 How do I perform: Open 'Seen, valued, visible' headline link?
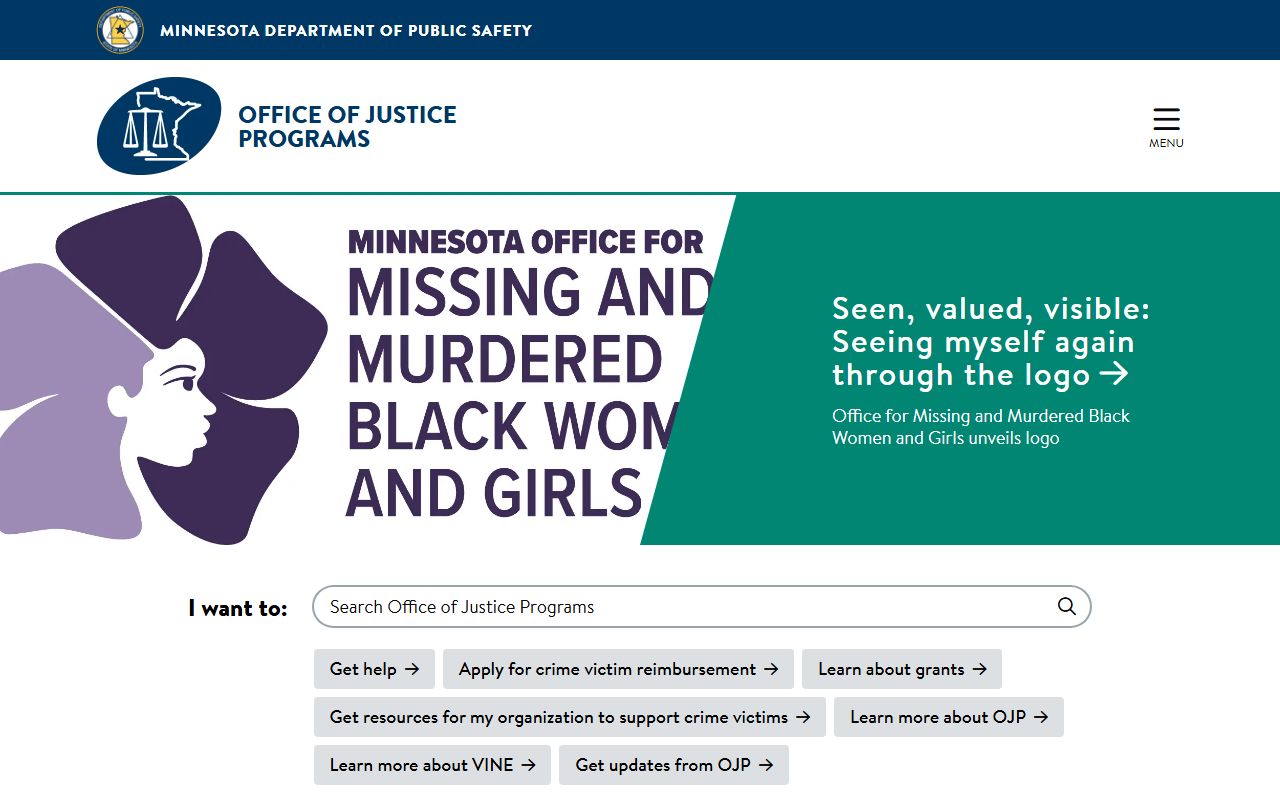point(990,341)
